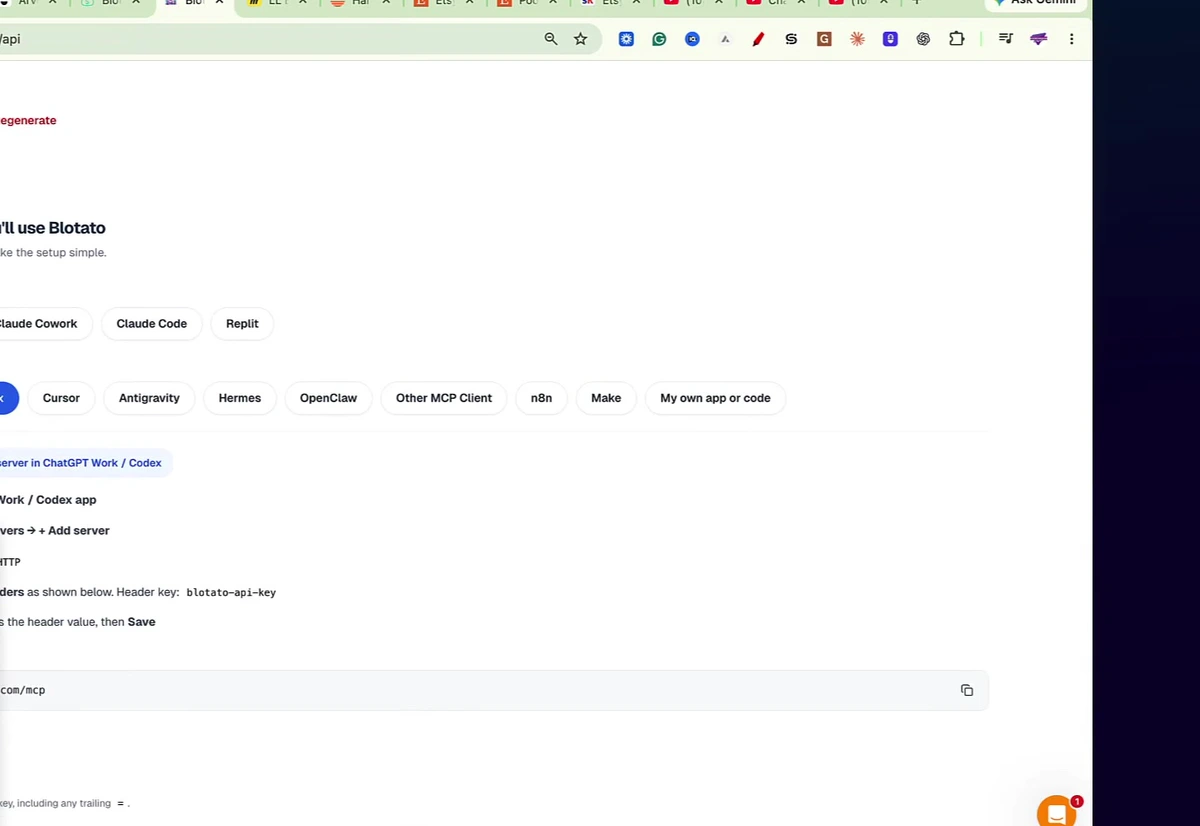Pick the Hermes option
1200x826 pixels.
pyautogui.click(x=240, y=398)
